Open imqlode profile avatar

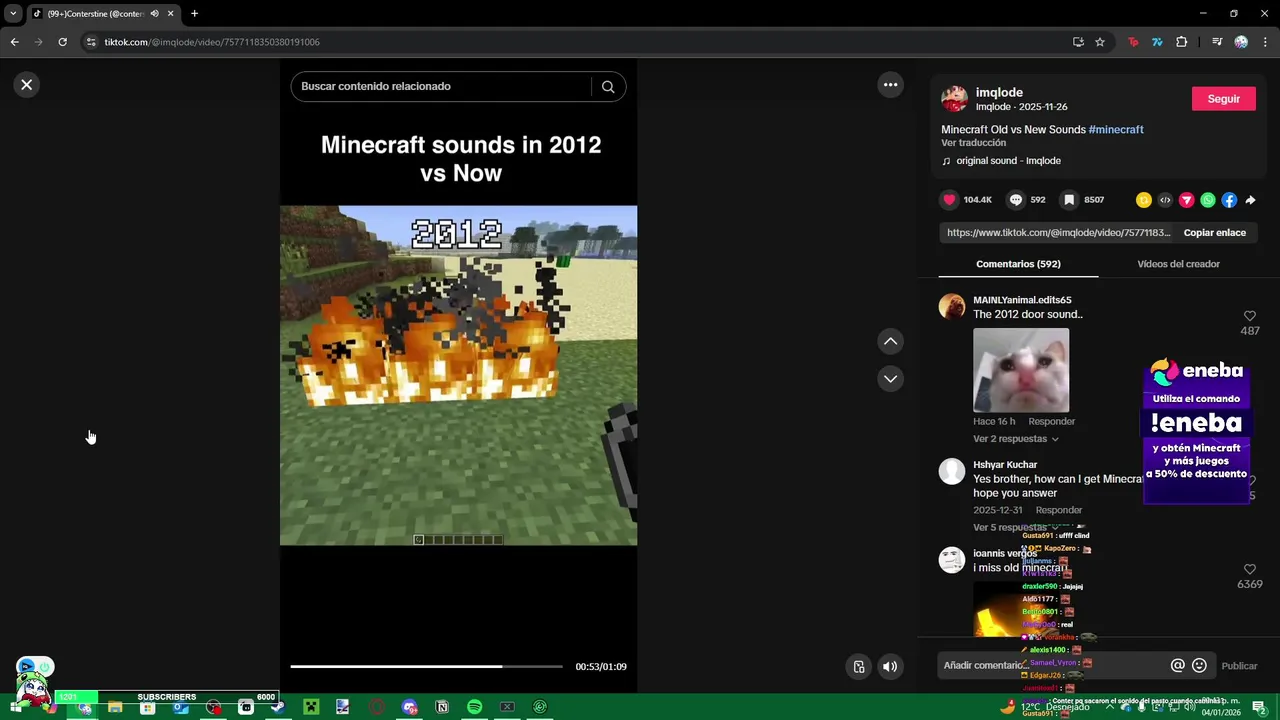[x=954, y=99]
